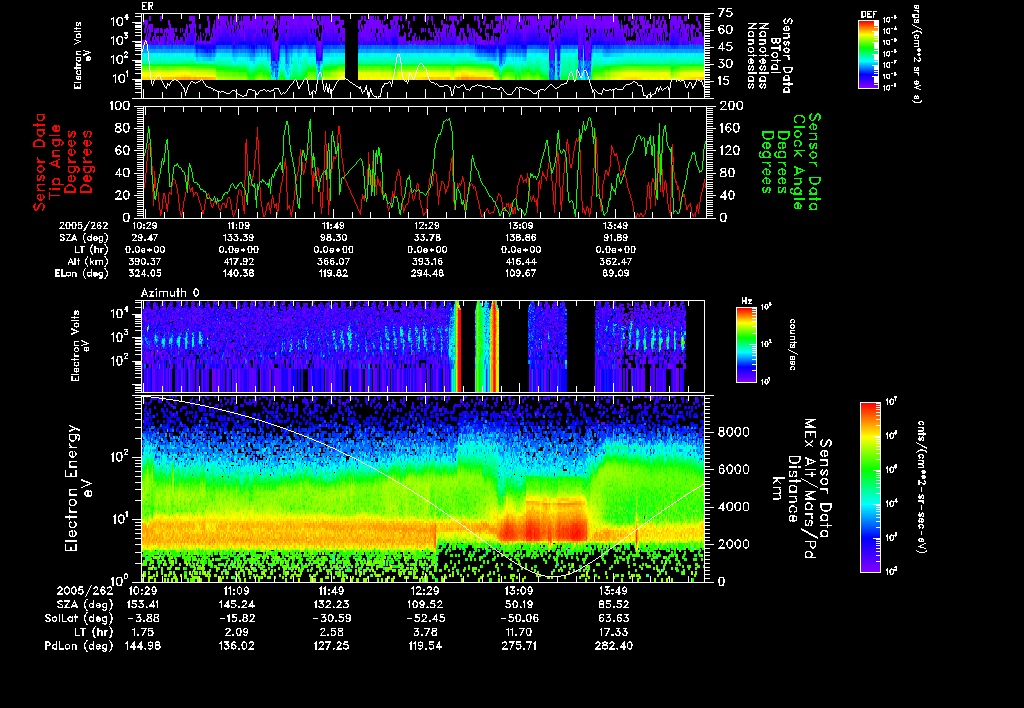This screenshot has height=708, width=1024.
Task: Click the PdLon value 275.71
Action: (x=520, y=646)
